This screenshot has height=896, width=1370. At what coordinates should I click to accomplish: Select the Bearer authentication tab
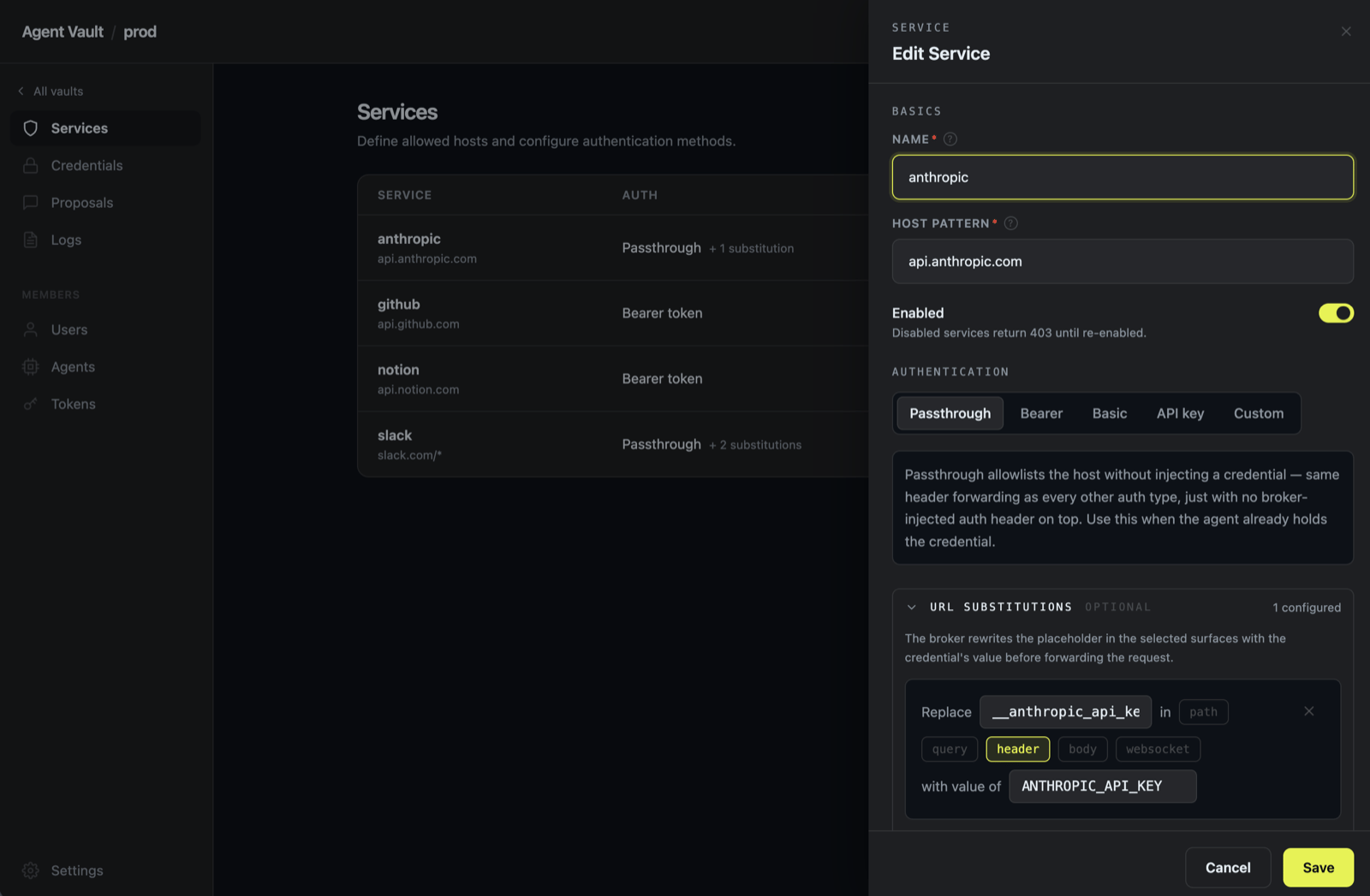(1041, 413)
